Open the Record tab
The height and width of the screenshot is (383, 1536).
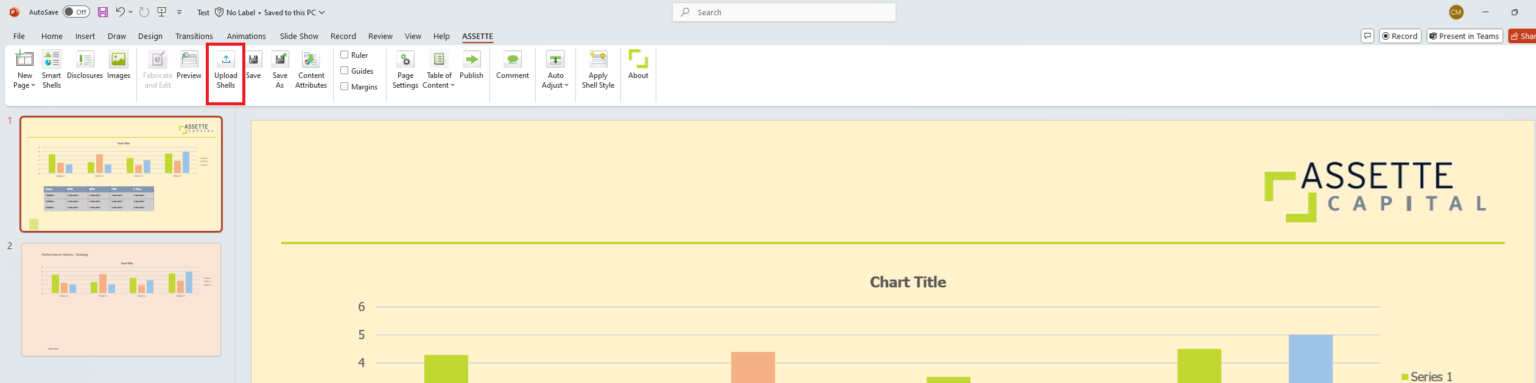tap(343, 36)
